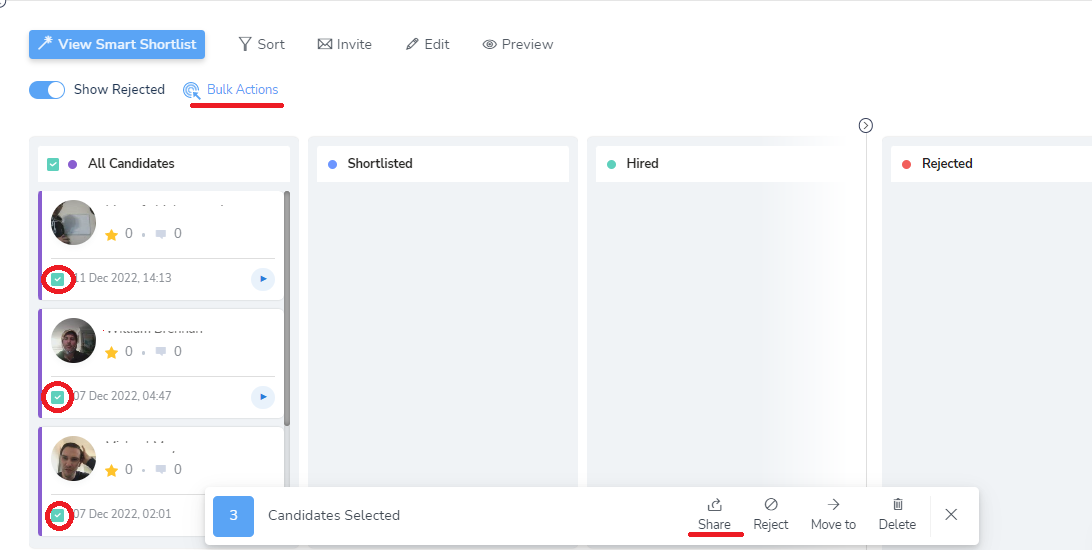
Task: Open Preview with the eye icon
Action: 517,44
